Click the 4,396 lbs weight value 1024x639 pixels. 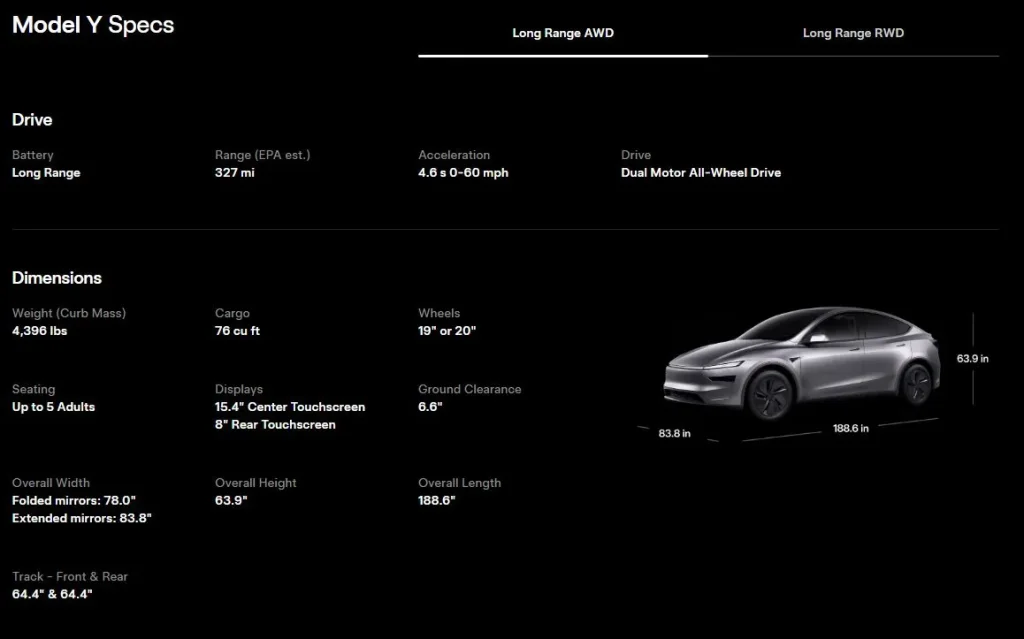pyautogui.click(x=39, y=331)
